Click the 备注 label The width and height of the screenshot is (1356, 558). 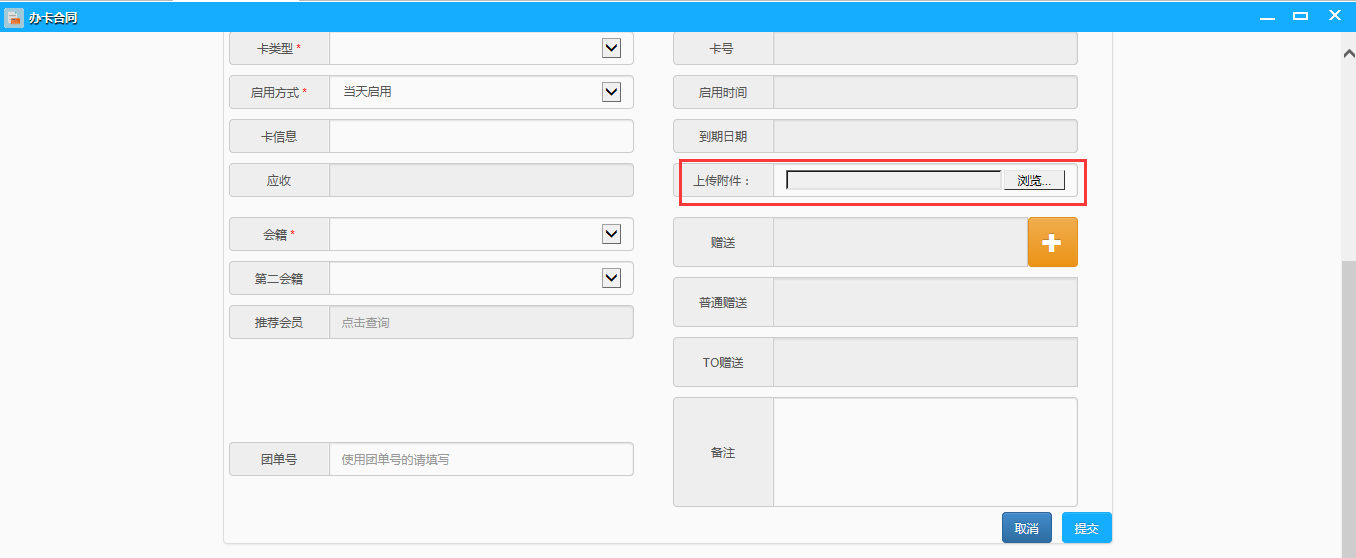723,452
